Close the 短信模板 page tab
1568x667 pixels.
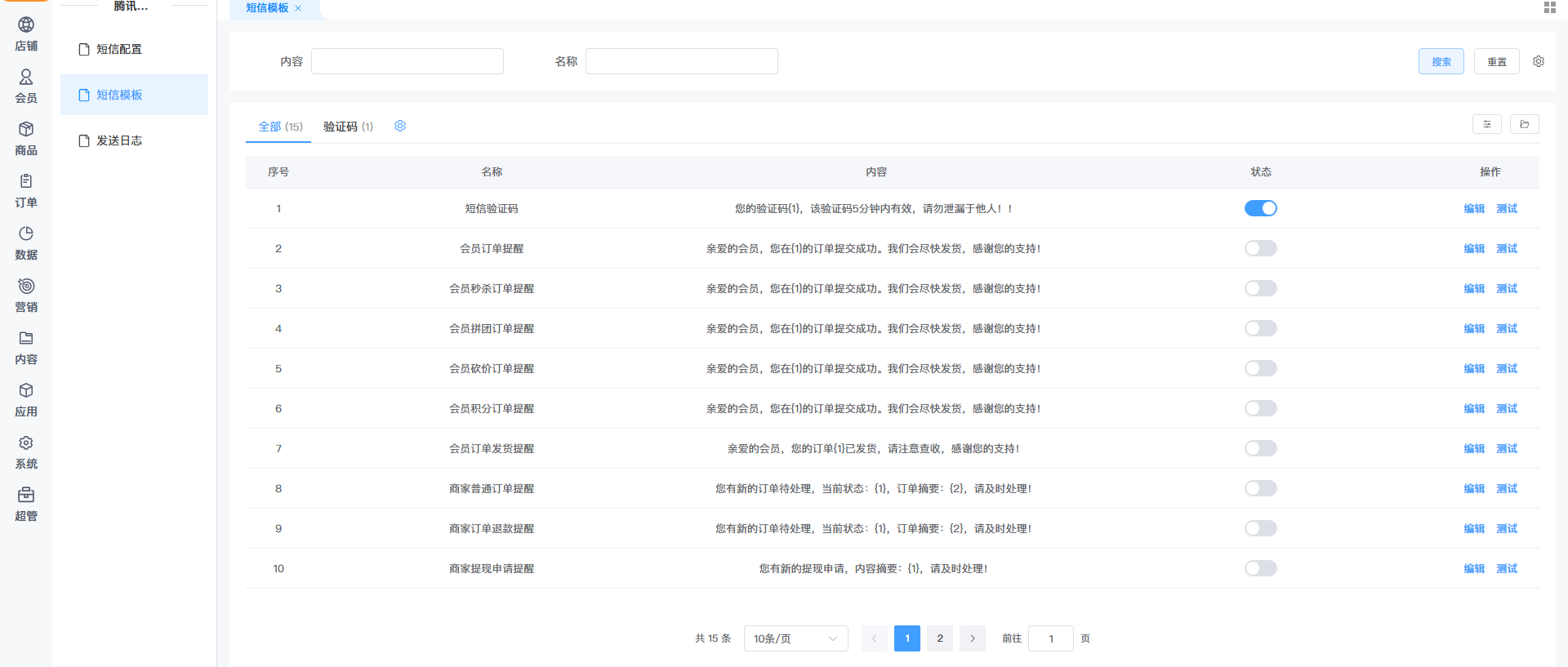click(x=298, y=8)
